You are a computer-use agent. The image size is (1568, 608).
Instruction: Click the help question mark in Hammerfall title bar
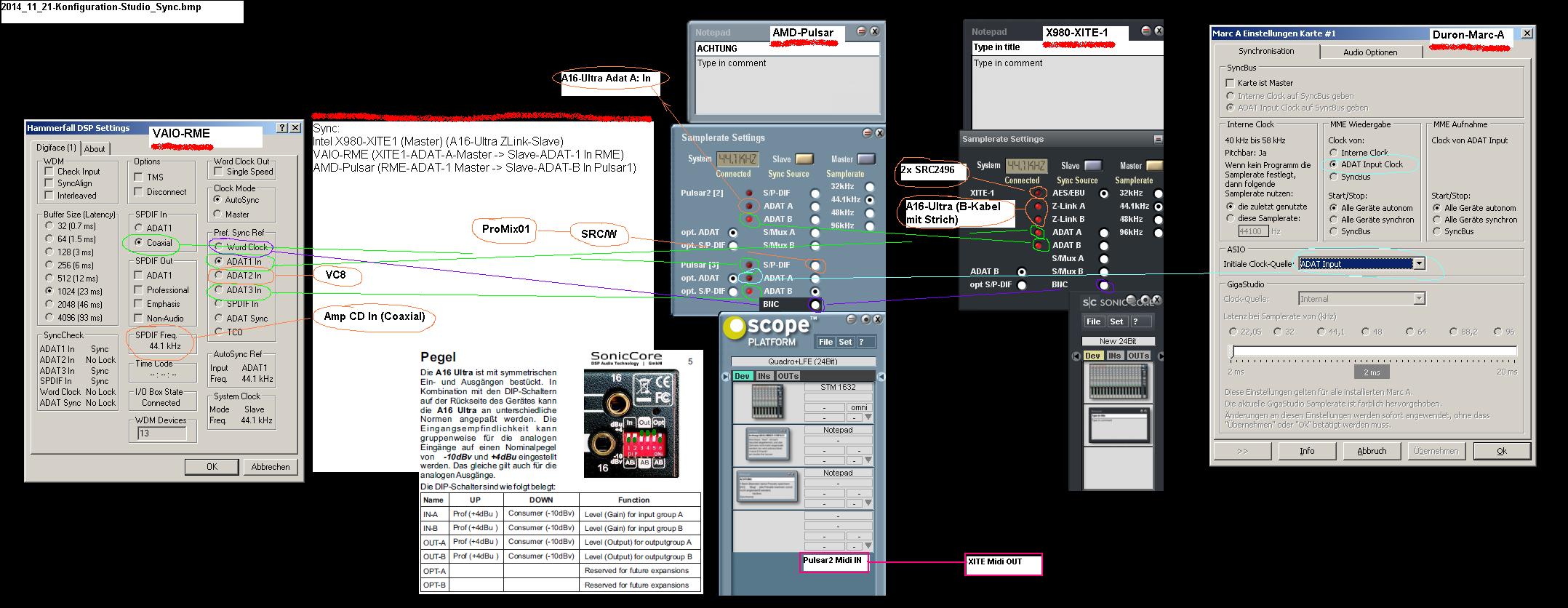pos(282,128)
